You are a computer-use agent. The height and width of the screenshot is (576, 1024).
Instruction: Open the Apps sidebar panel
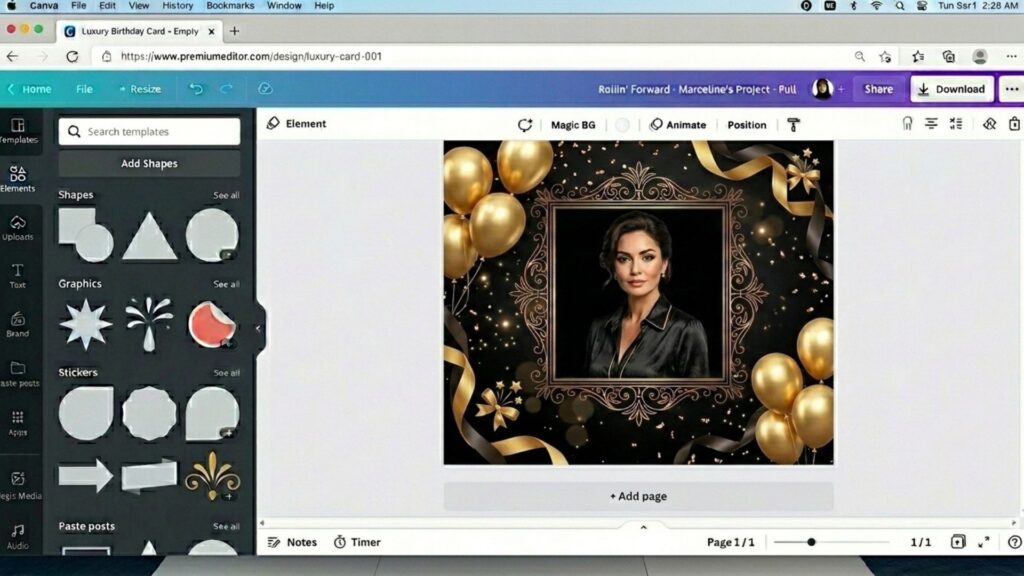point(18,423)
